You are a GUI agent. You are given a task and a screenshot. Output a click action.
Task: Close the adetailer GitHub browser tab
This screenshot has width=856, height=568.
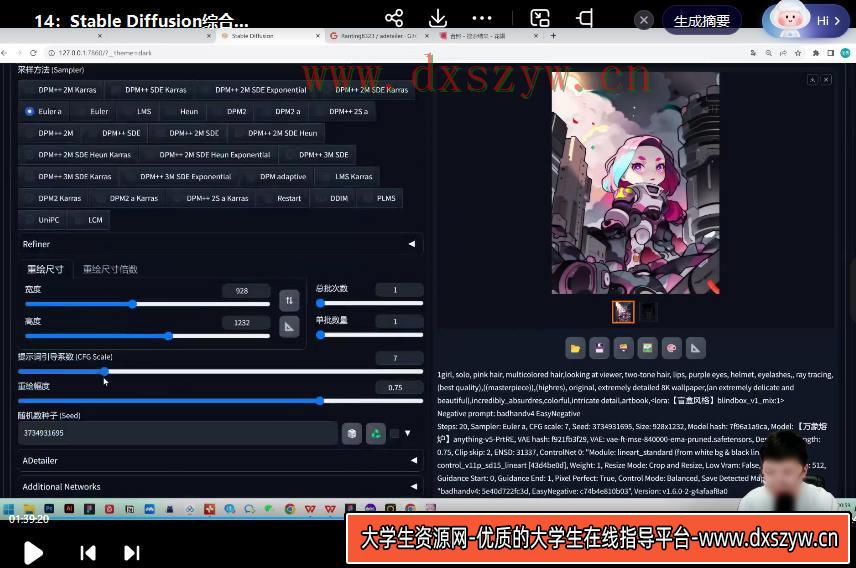426,36
